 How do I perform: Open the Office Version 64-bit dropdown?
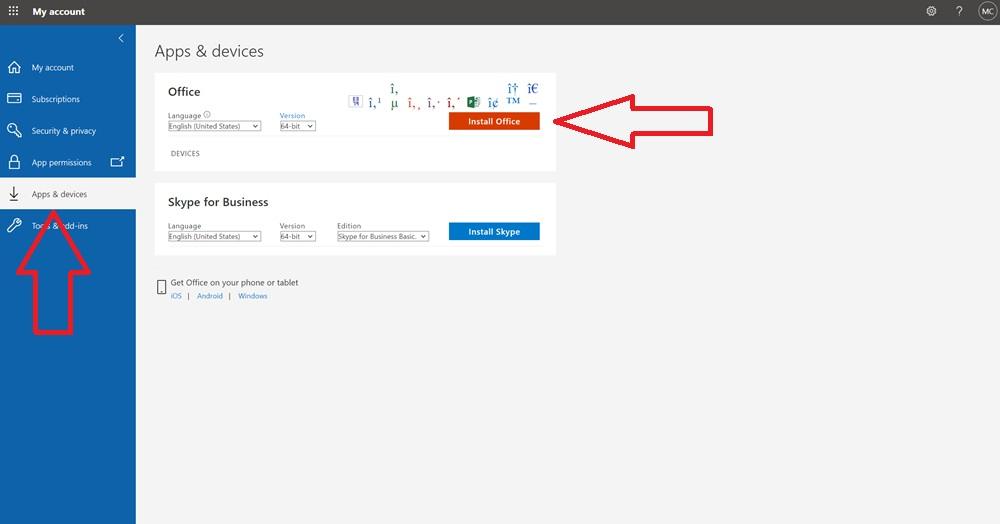297,126
